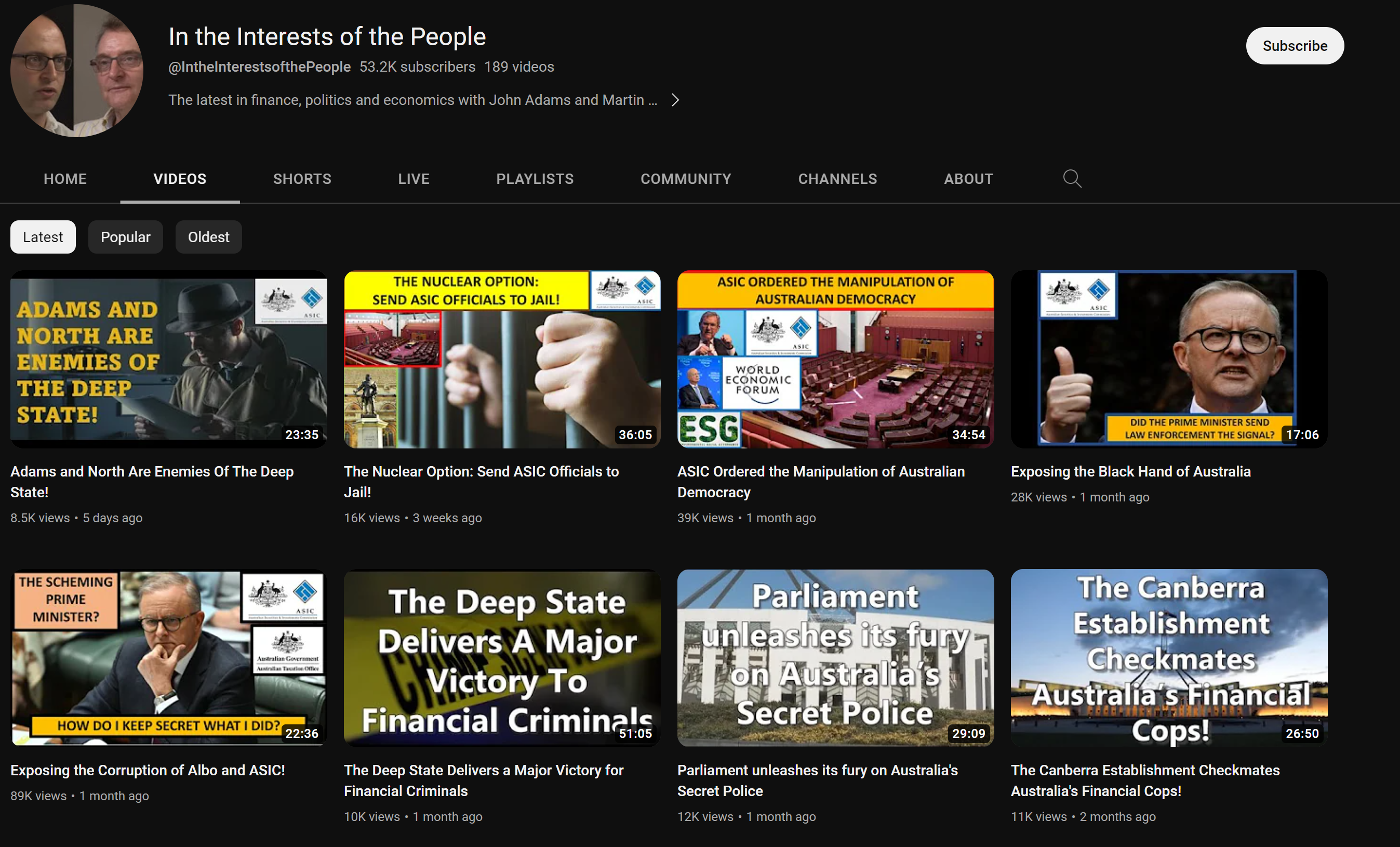Viewport: 1400px width, 847px height.
Task: Open the channel avatar picture
Action: pyautogui.click(x=77, y=71)
